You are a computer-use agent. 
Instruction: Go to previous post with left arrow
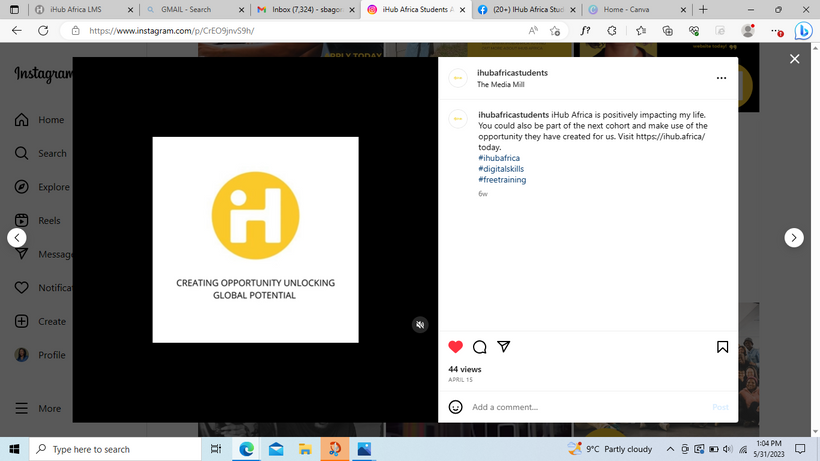[17, 238]
